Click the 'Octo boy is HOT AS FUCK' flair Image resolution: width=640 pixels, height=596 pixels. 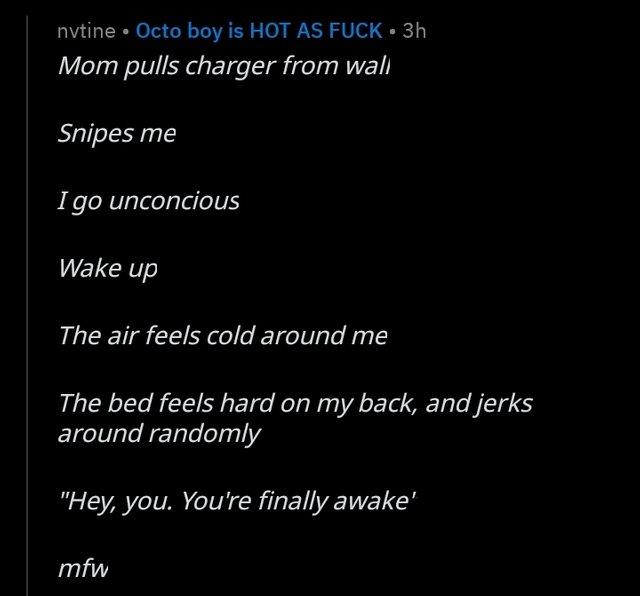tap(258, 30)
